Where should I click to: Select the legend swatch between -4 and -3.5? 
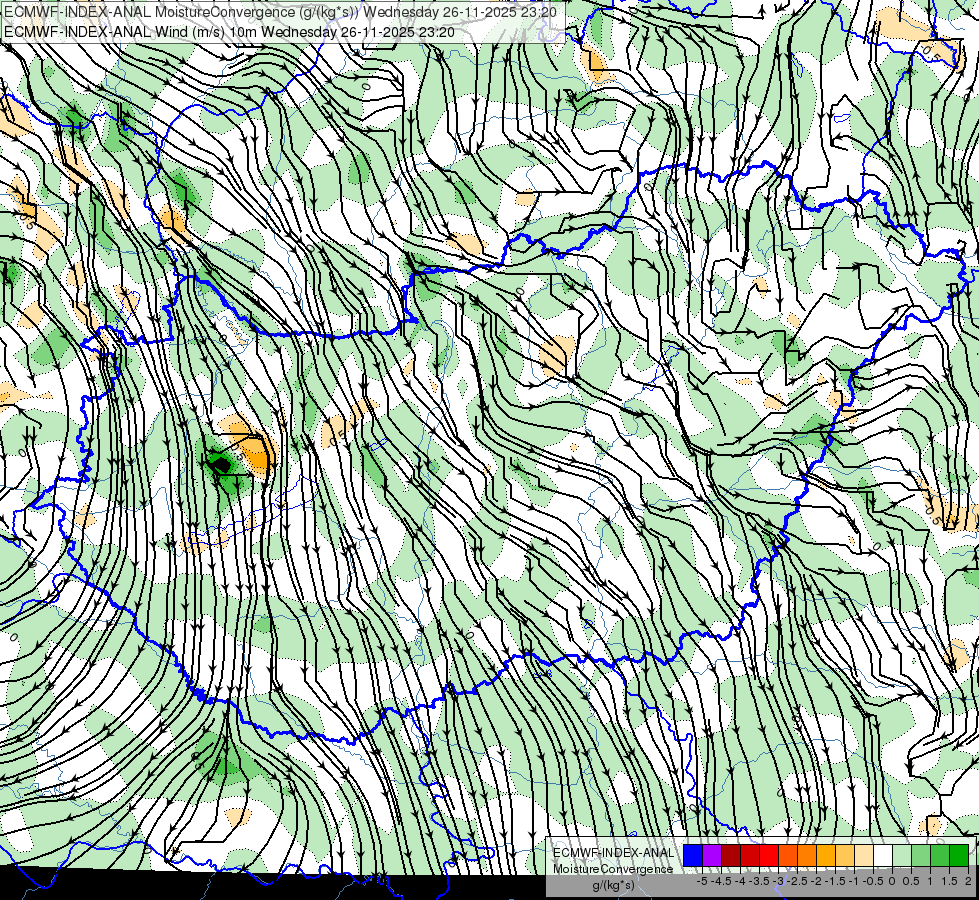(x=750, y=855)
